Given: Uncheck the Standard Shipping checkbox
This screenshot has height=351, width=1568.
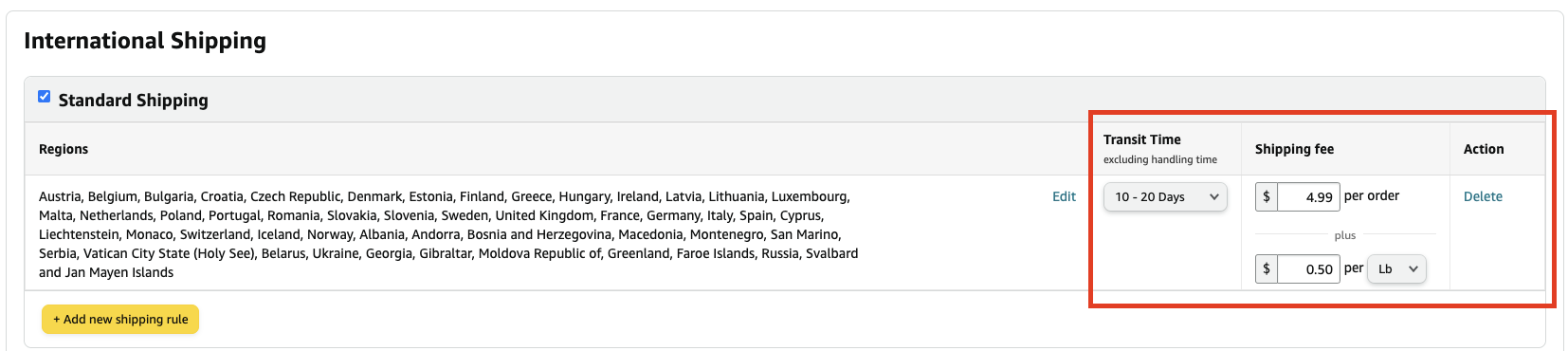Looking at the screenshot, I should pyautogui.click(x=44, y=97).
